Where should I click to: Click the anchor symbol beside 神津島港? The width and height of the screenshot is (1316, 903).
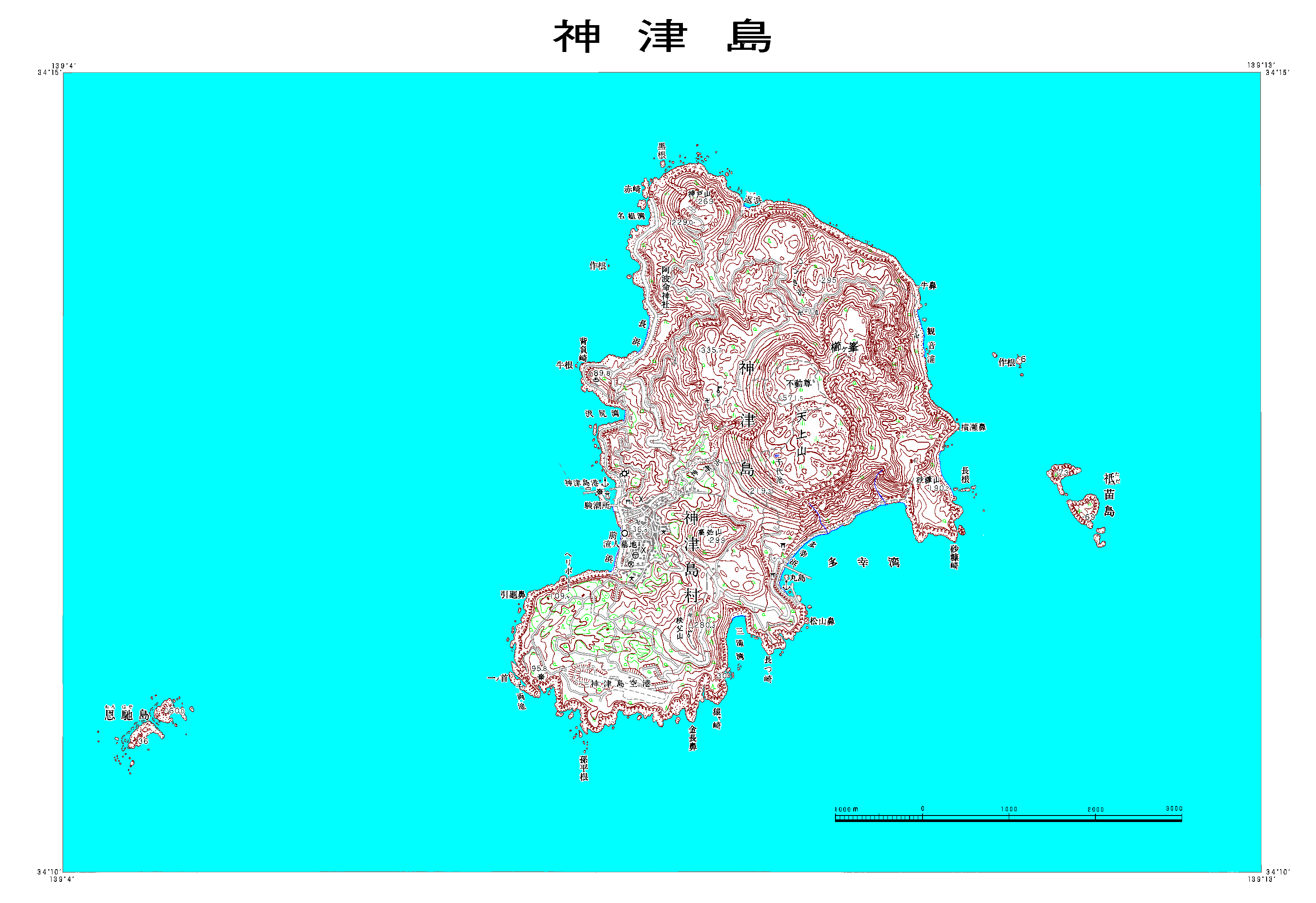coord(605,482)
